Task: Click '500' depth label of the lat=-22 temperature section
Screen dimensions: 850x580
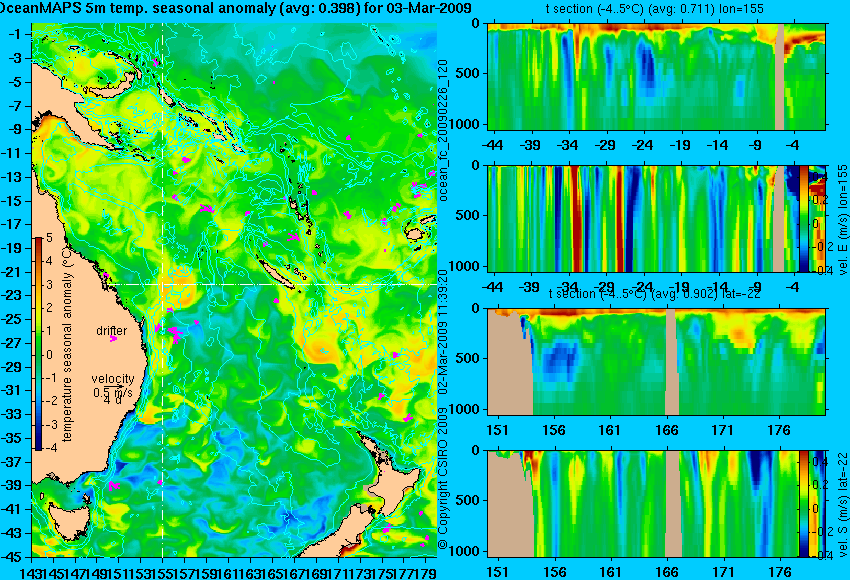Action: click(468, 358)
